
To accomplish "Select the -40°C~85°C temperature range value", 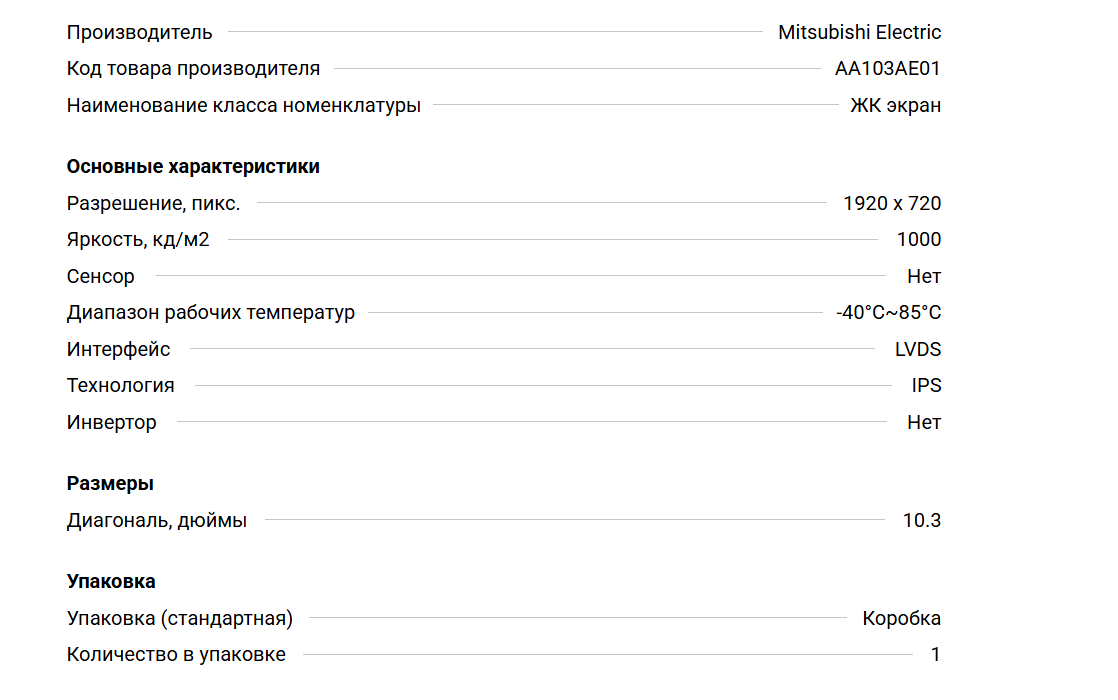I will click(x=888, y=313).
